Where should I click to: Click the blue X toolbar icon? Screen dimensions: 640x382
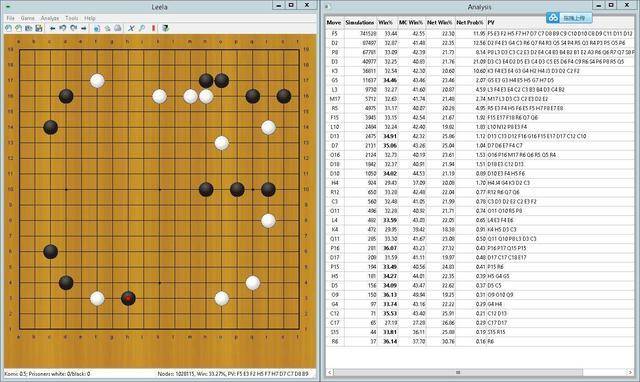(x=131, y=28)
